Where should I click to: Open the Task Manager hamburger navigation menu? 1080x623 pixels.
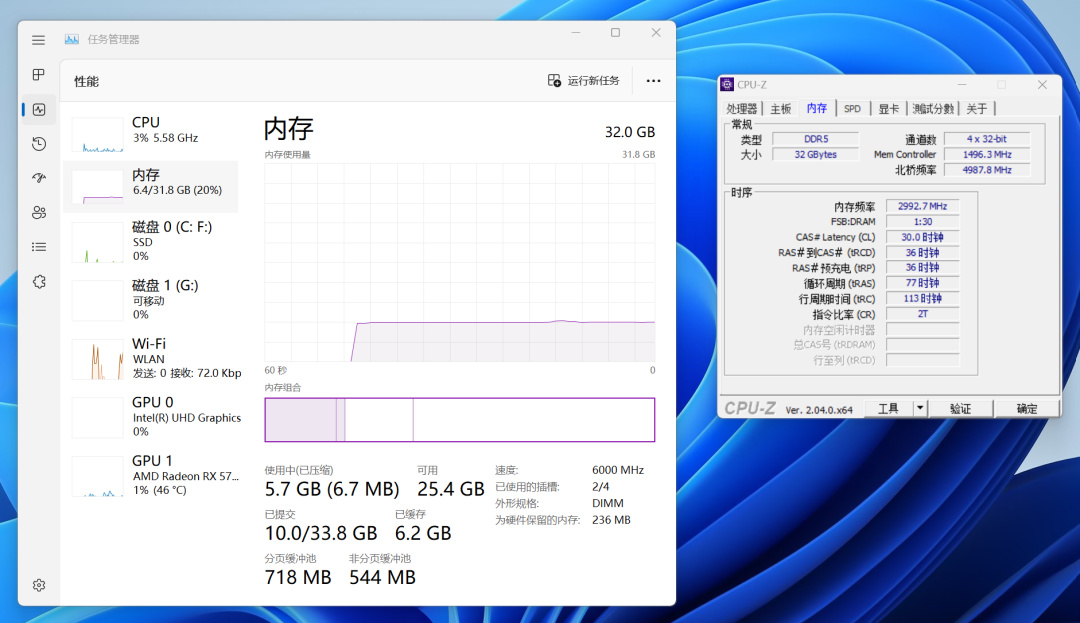click(x=39, y=40)
